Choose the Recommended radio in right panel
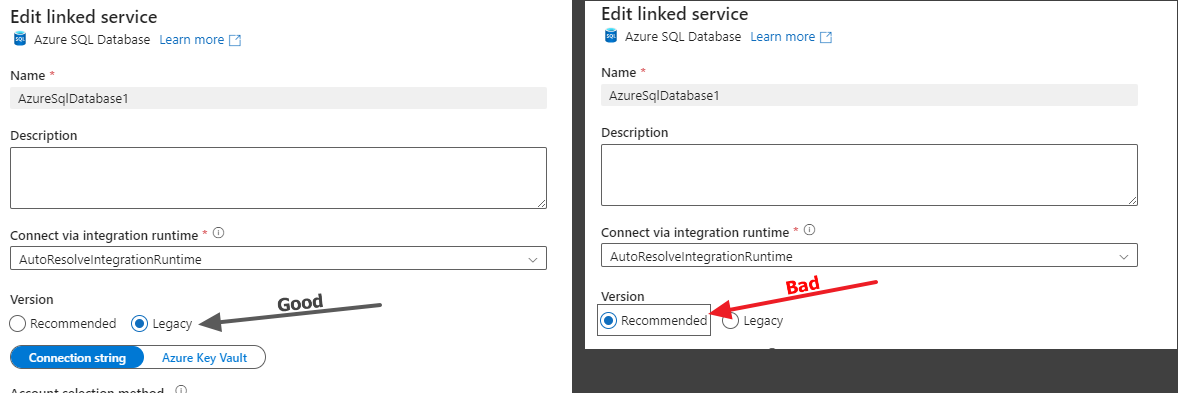The width and height of the screenshot is (1178, 393). tap(609, 321)
